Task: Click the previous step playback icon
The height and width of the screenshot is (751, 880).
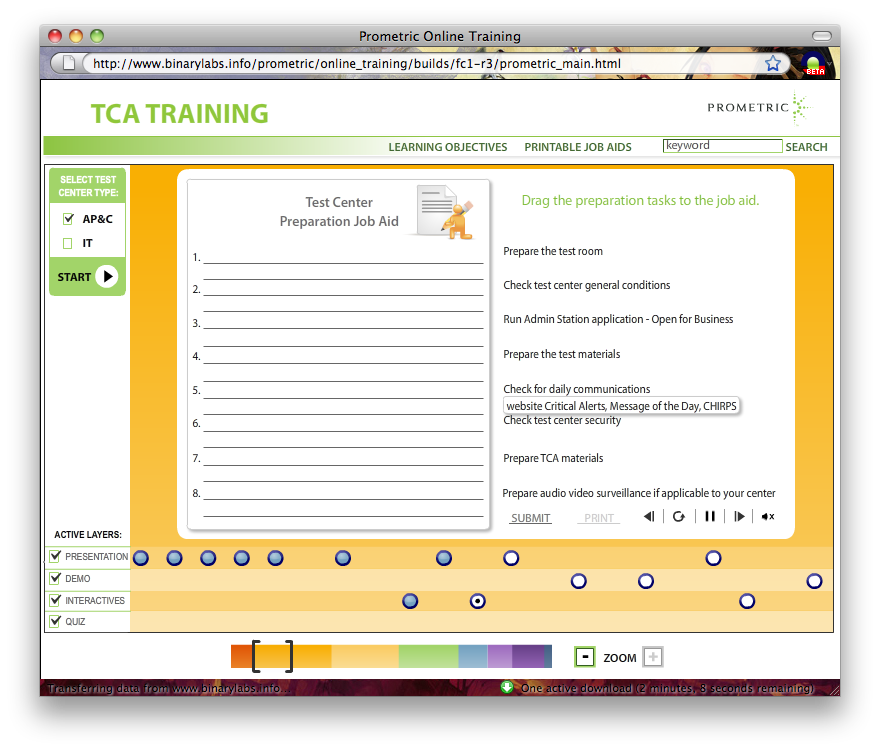Action: (649, 517)
